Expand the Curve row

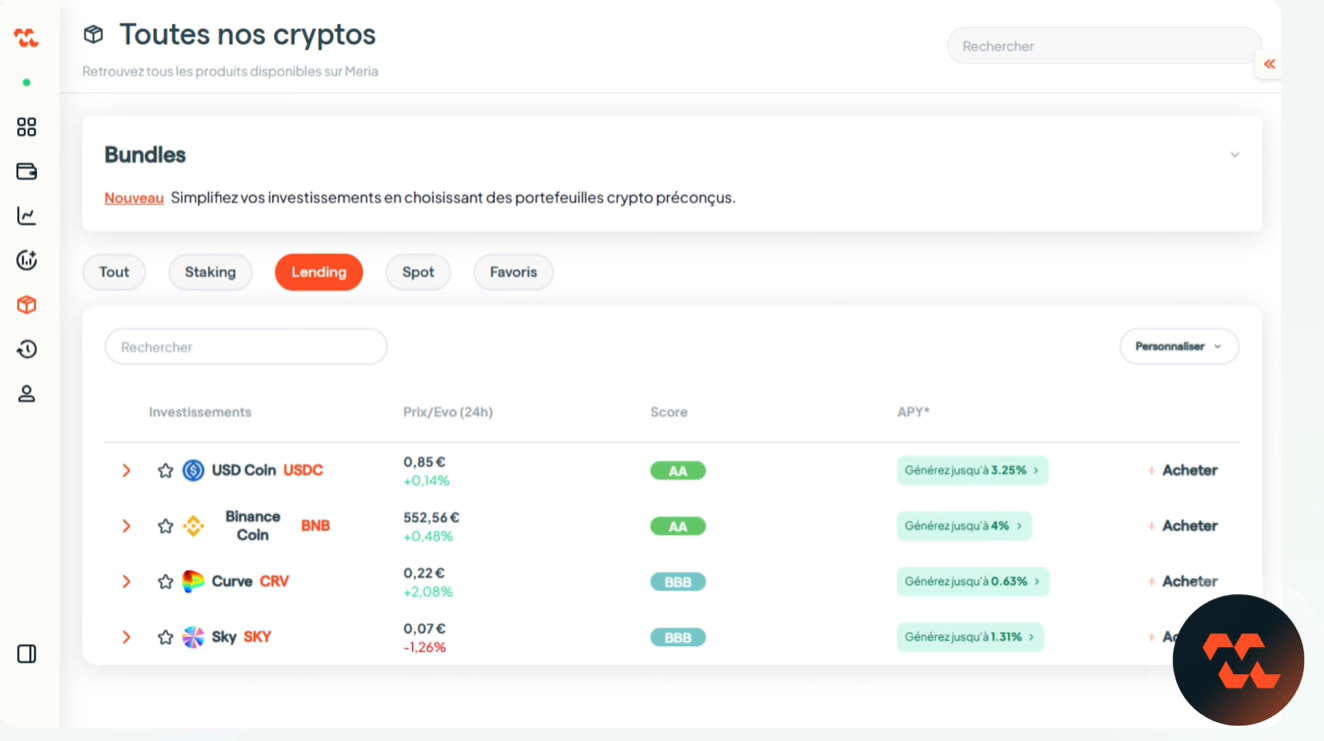pos(126,581)
